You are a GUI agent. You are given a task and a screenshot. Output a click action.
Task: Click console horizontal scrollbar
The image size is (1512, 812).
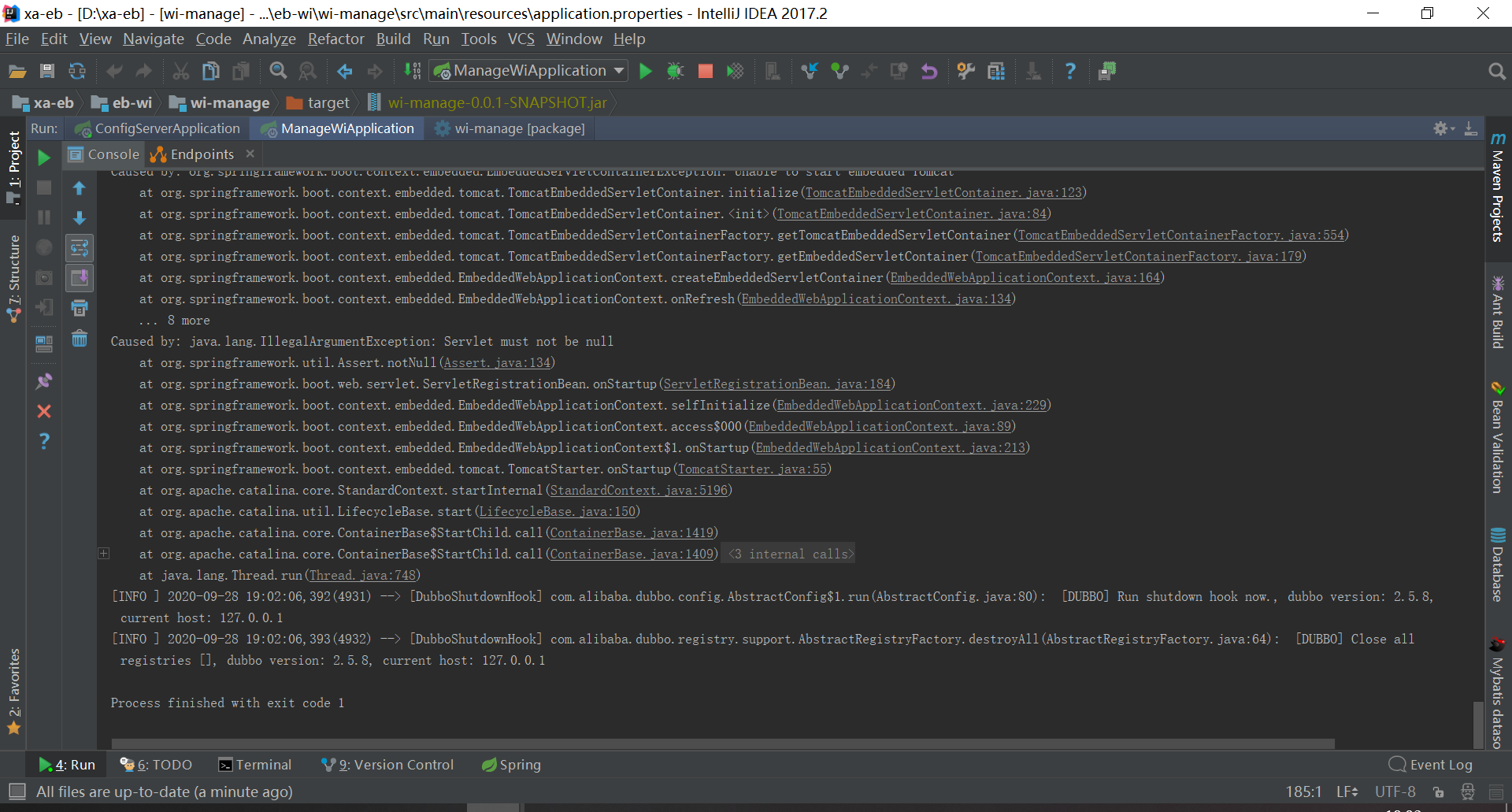coord(723,743)
